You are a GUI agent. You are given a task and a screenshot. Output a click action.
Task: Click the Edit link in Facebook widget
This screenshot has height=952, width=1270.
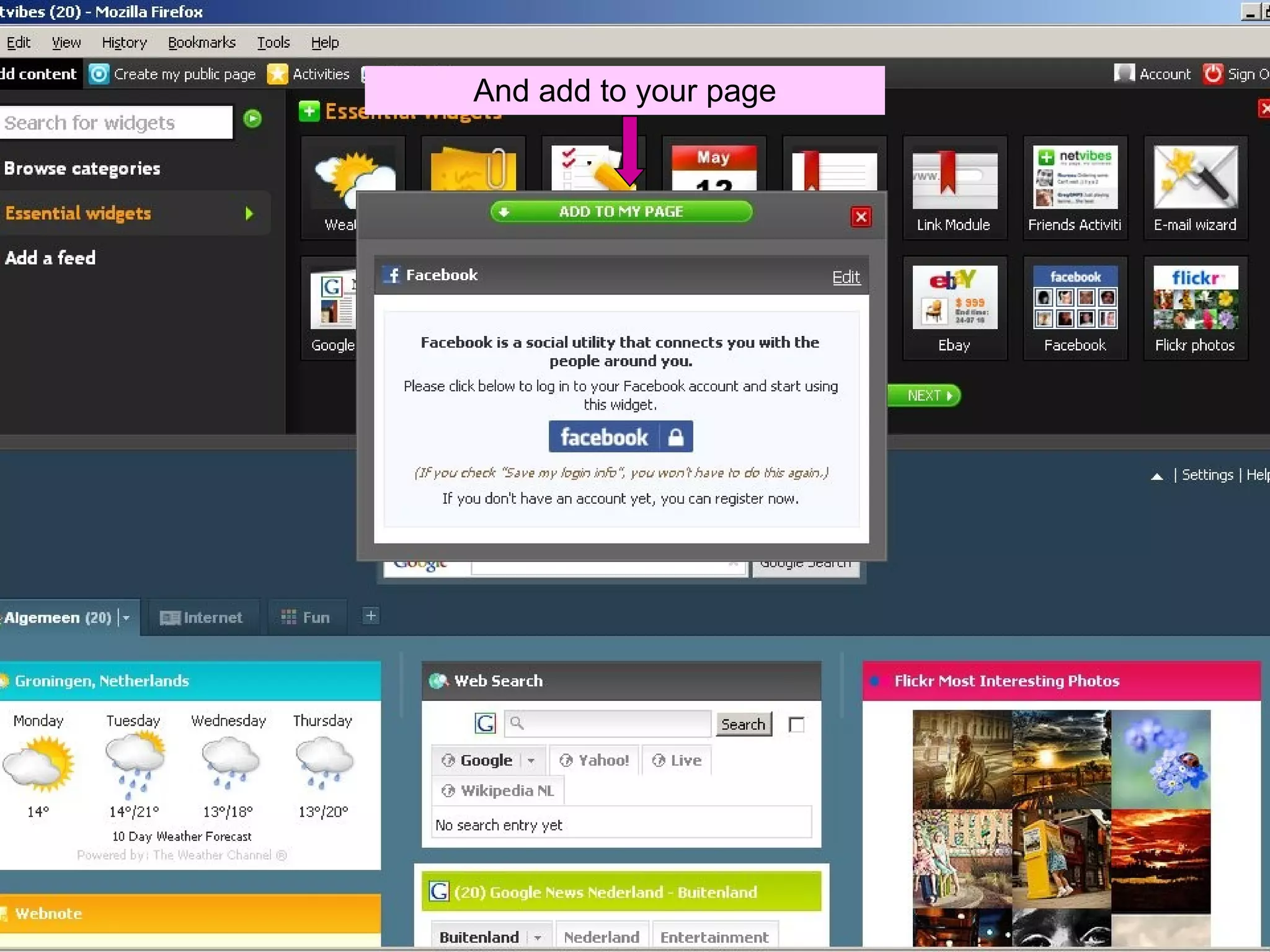[x=846, y=277]
